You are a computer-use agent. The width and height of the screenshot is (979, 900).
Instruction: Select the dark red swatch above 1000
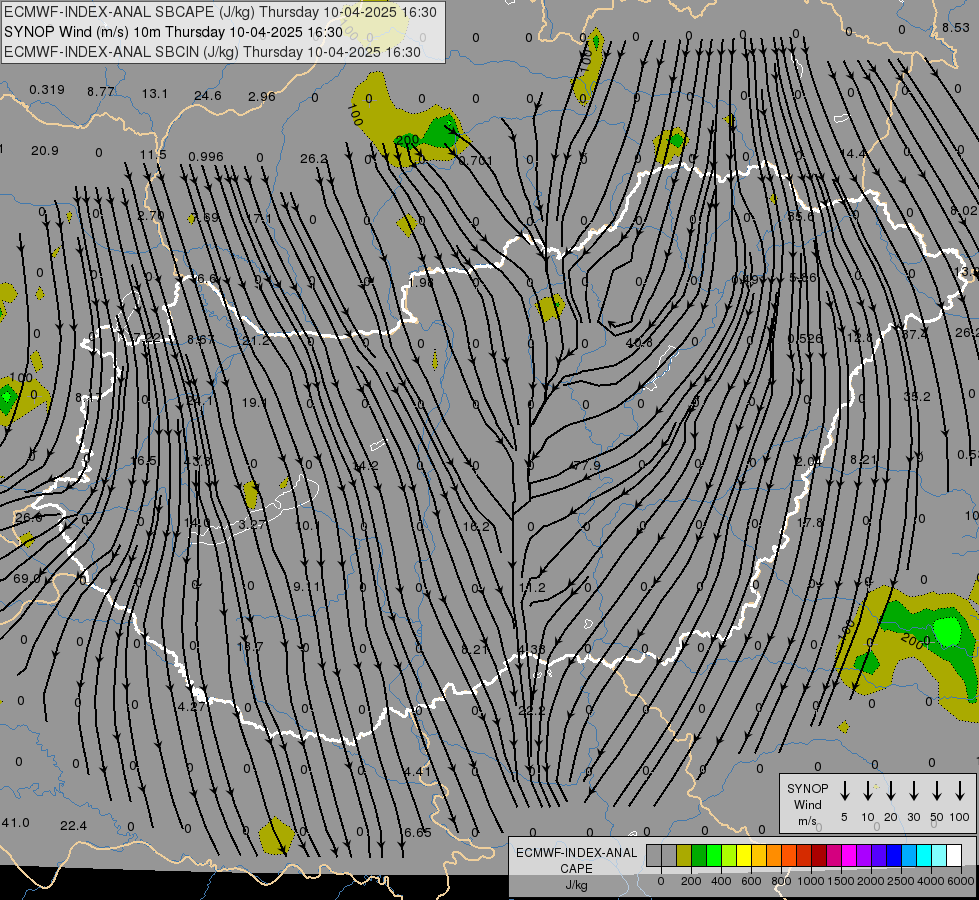(819, 856)
